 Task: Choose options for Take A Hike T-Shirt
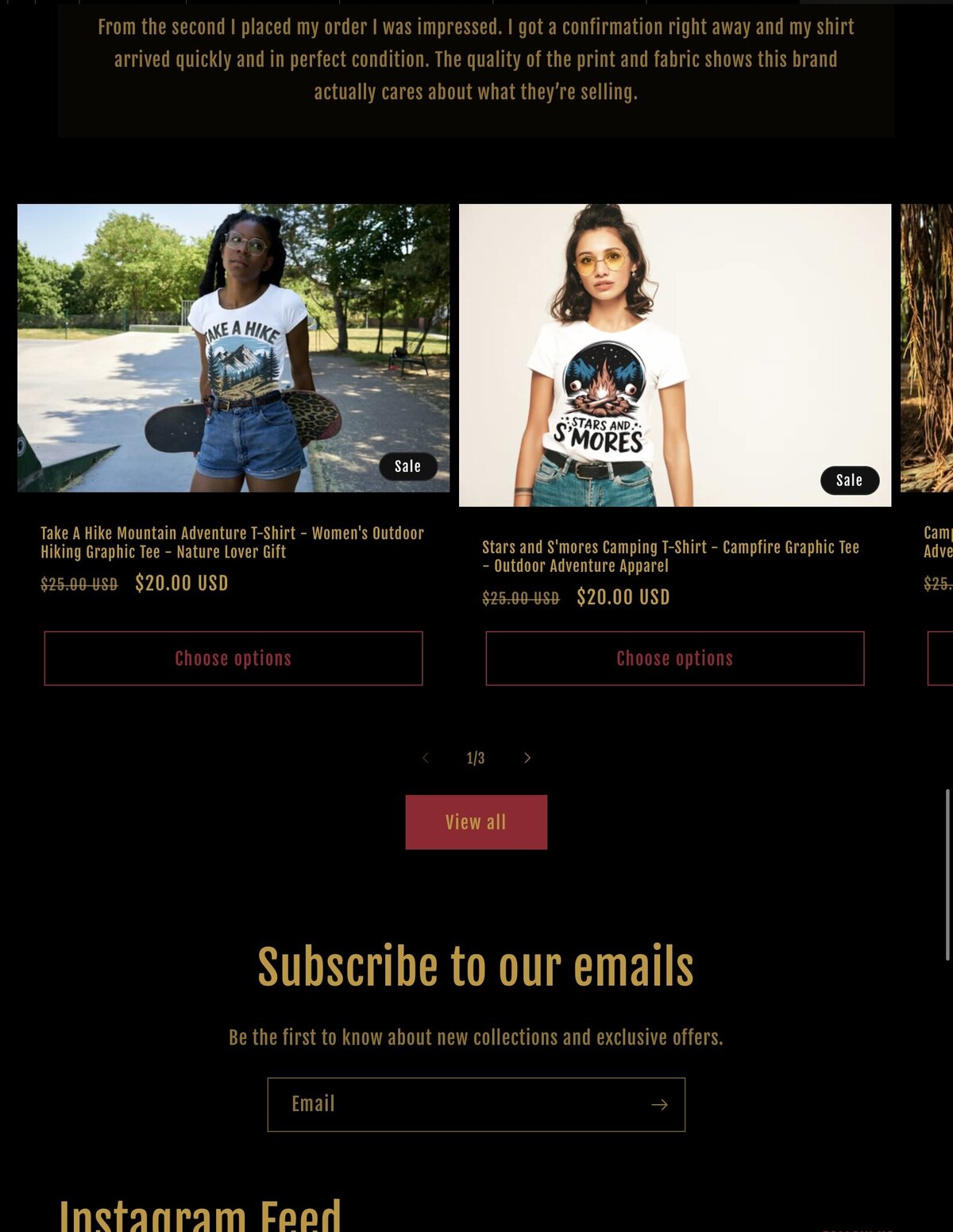coord(233,658)
